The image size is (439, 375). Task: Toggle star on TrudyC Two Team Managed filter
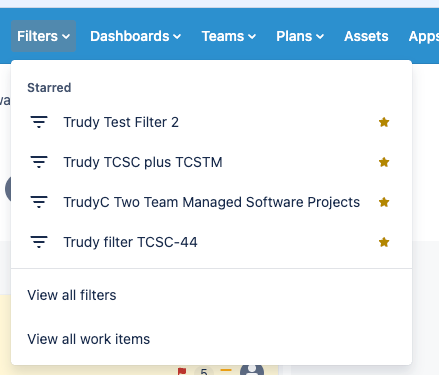click(x=384, y=202)
